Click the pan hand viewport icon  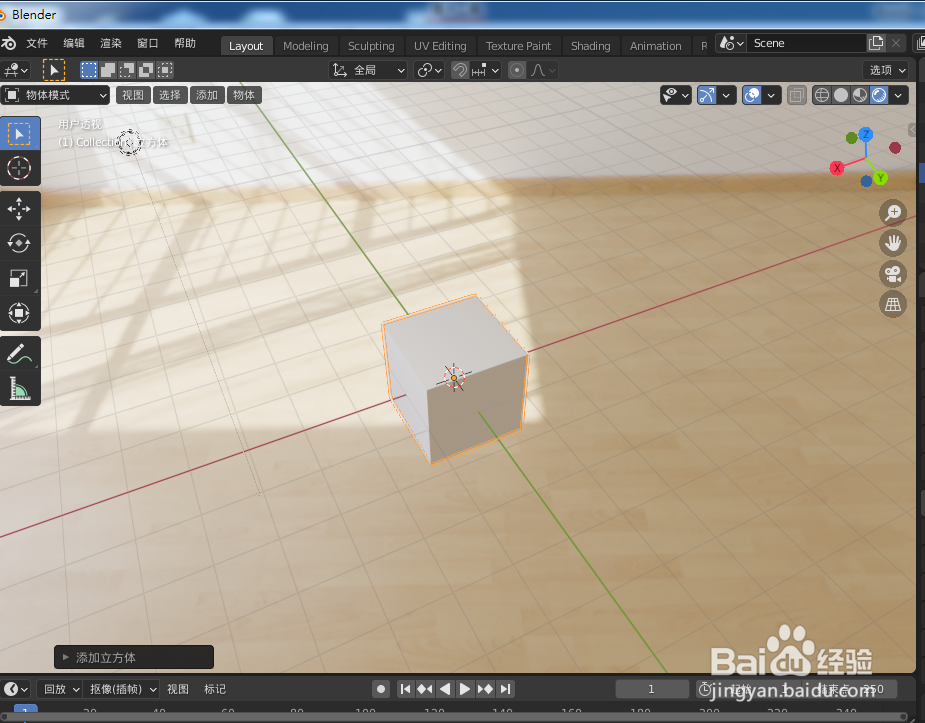[x=893, y=243]
